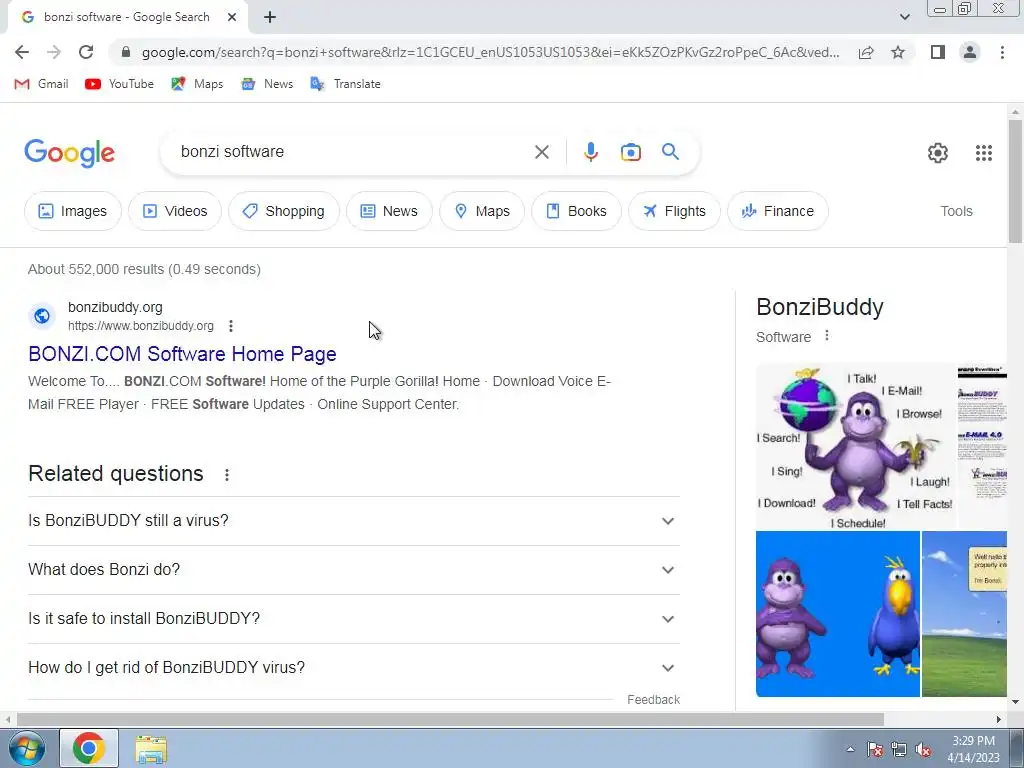Click the vertical scrollbar thumb
This screenshot has height=768, width=1024.
pyautogui.click(x=1015, y=180)
